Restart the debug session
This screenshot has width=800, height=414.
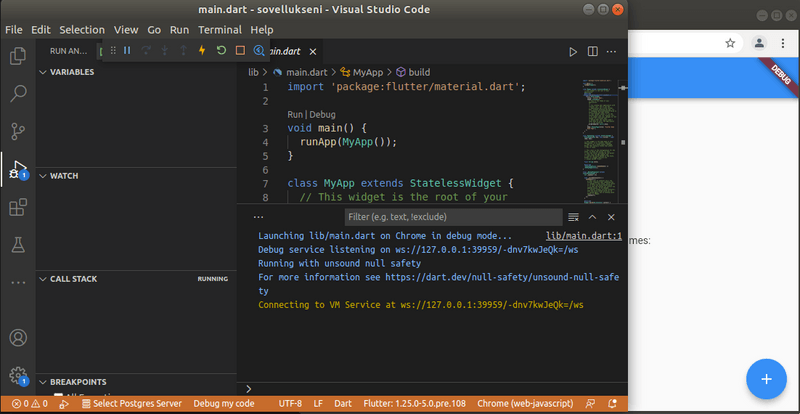221,50
